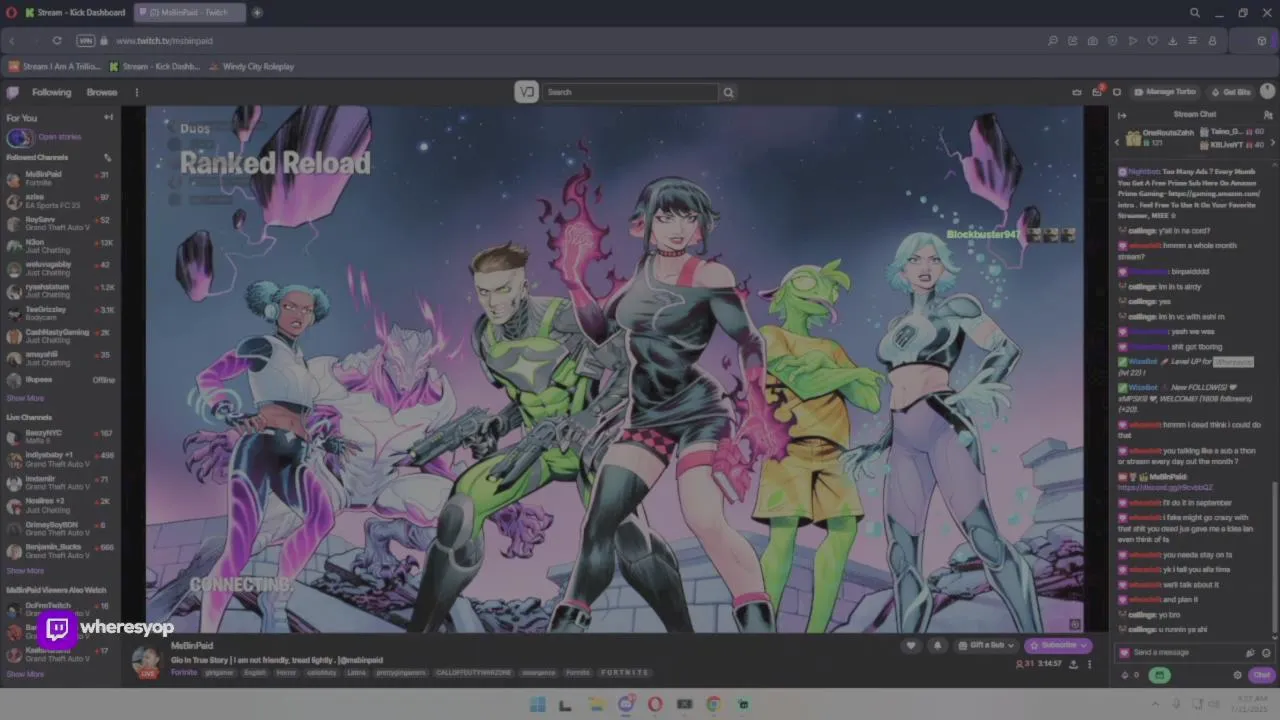Viewport: 1280px width, 720px height.
Task: Open the Windows Start button
Action: click(537, 705)
